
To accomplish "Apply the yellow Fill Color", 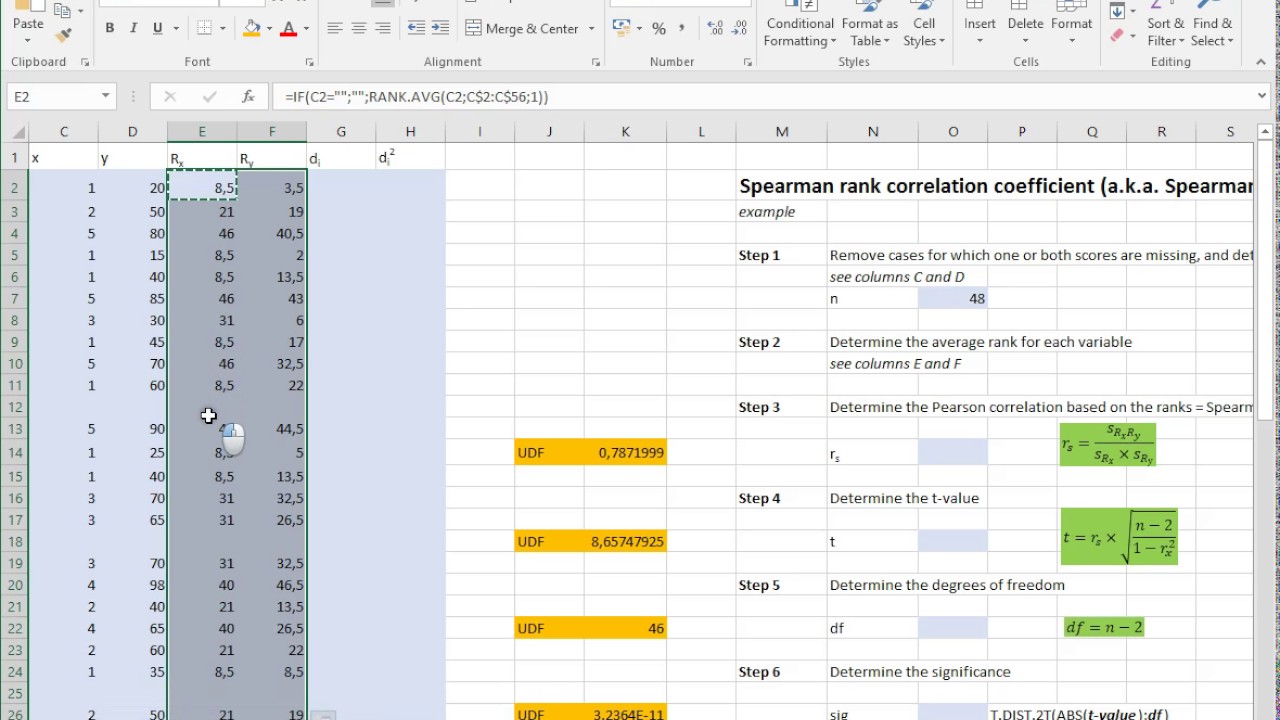I will (252, 29).
